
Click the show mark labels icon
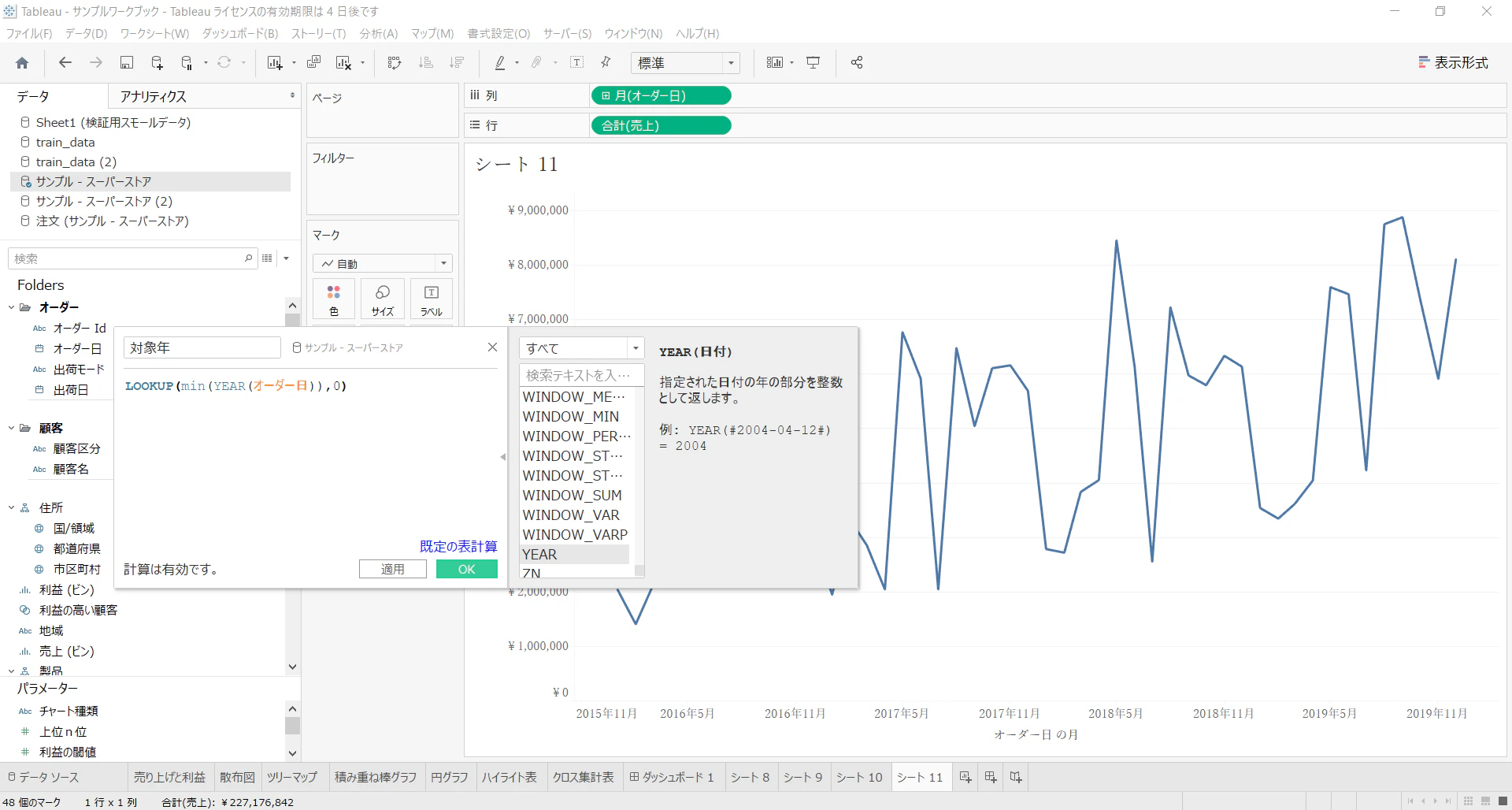point(577,63)
